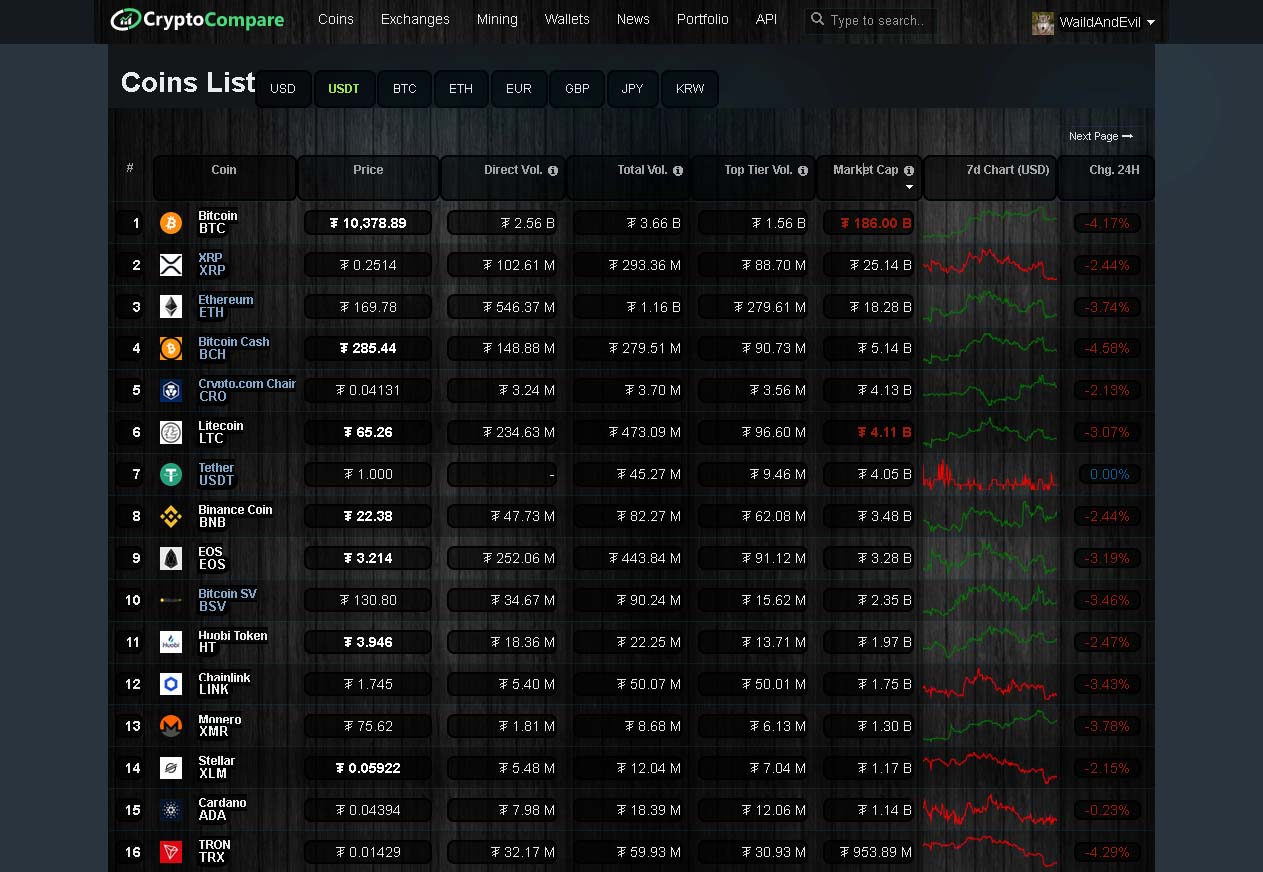Open the Bitcoin coin link
This screenshot has width=1263, height=872.
pyautogui.click(x=218, y=216)
